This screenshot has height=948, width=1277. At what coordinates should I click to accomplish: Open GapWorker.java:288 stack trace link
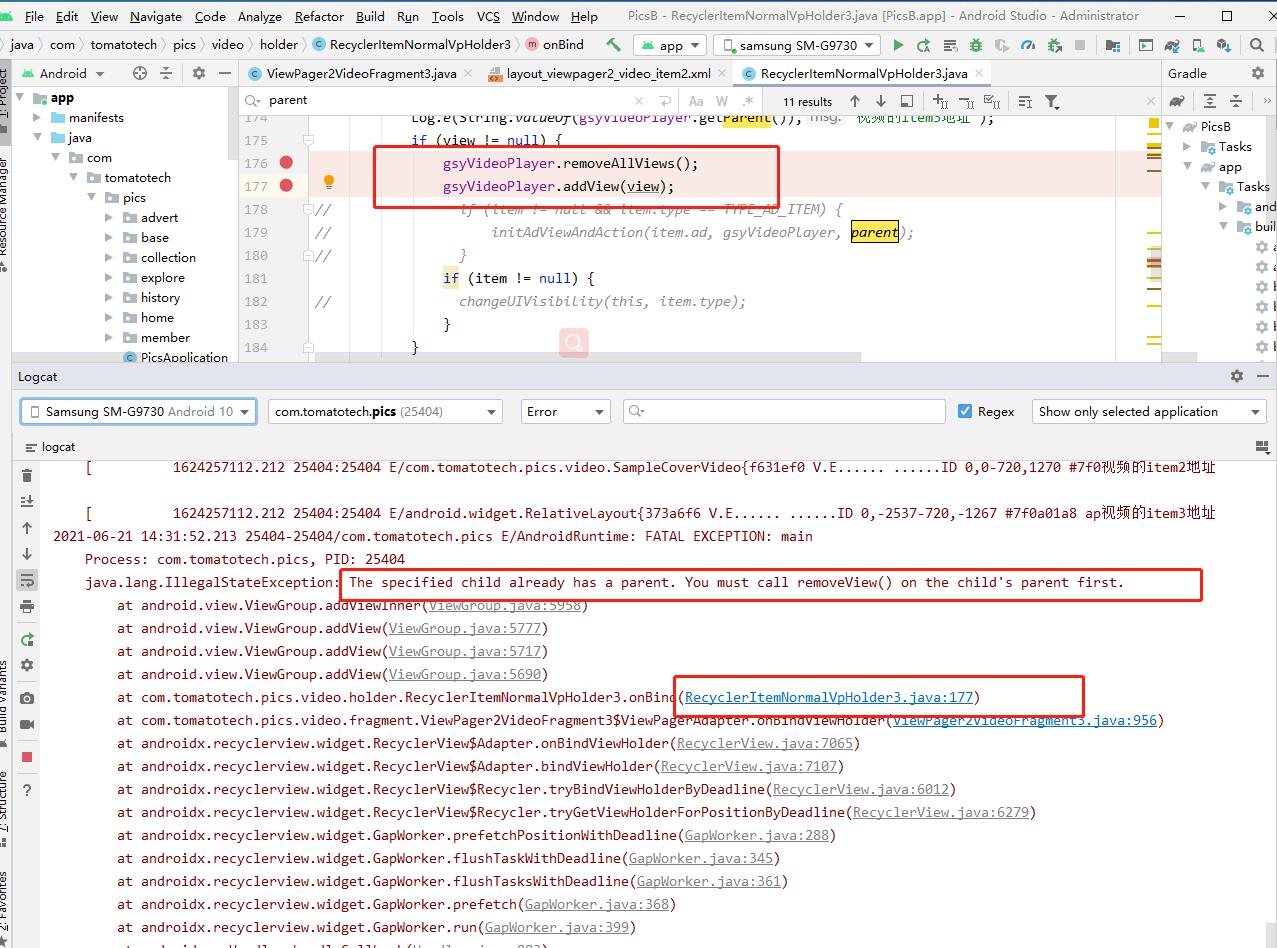pos(756,835)
